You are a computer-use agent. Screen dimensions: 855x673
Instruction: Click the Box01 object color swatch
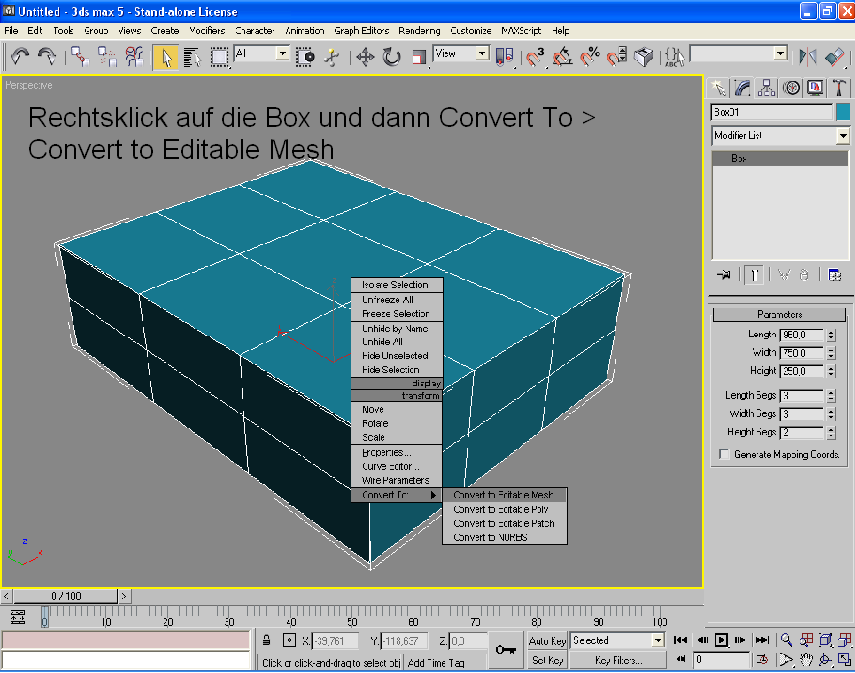(843, 112)
